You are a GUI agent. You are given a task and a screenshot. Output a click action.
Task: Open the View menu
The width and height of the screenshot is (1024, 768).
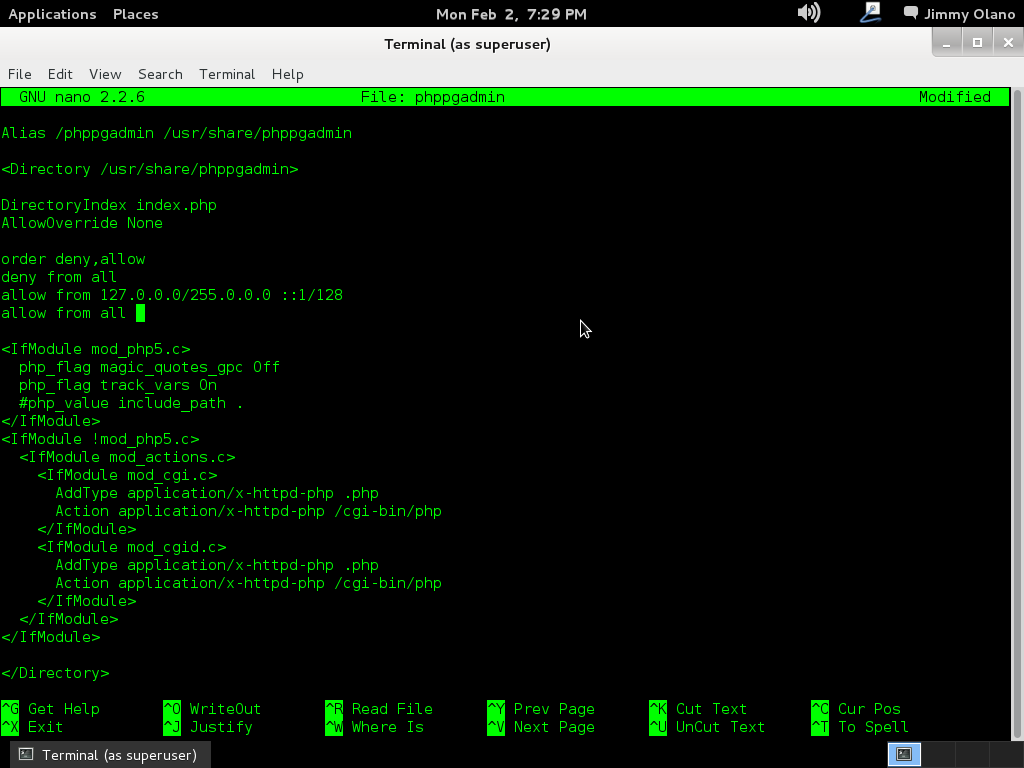pyautogui.click(x=105, y=74)
